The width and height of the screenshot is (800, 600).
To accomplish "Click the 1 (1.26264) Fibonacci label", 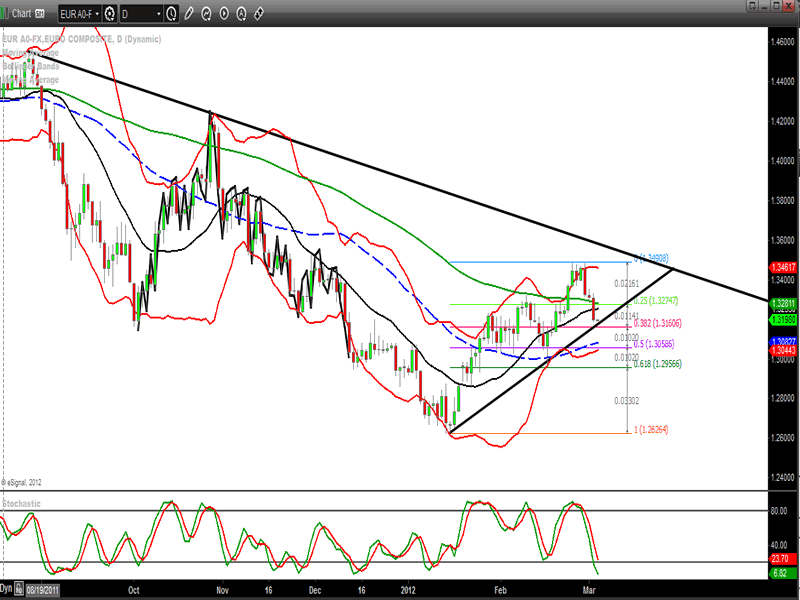I will pyautogui.click(x=651, y=430).
